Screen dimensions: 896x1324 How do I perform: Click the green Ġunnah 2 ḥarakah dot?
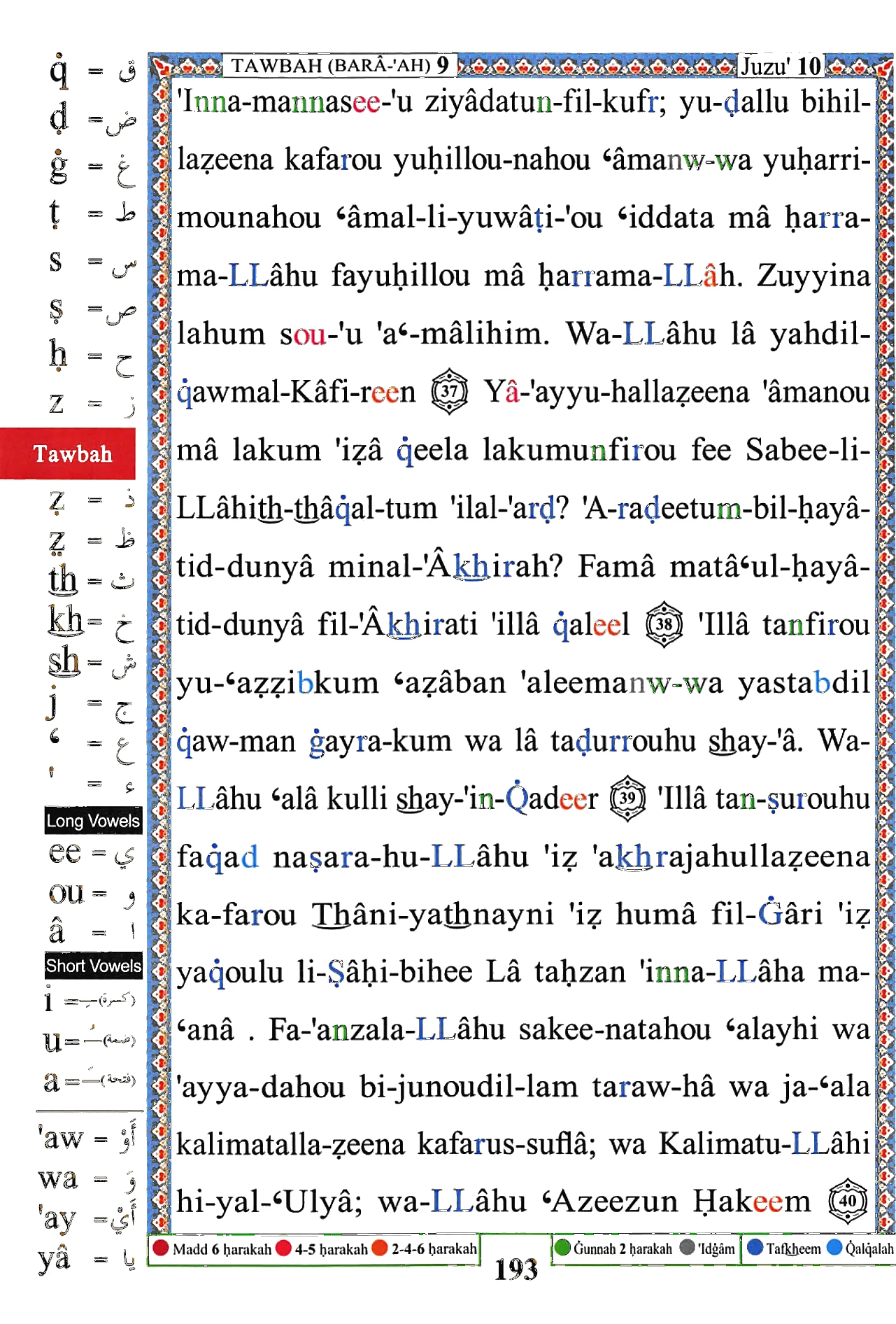(562, 1248)
